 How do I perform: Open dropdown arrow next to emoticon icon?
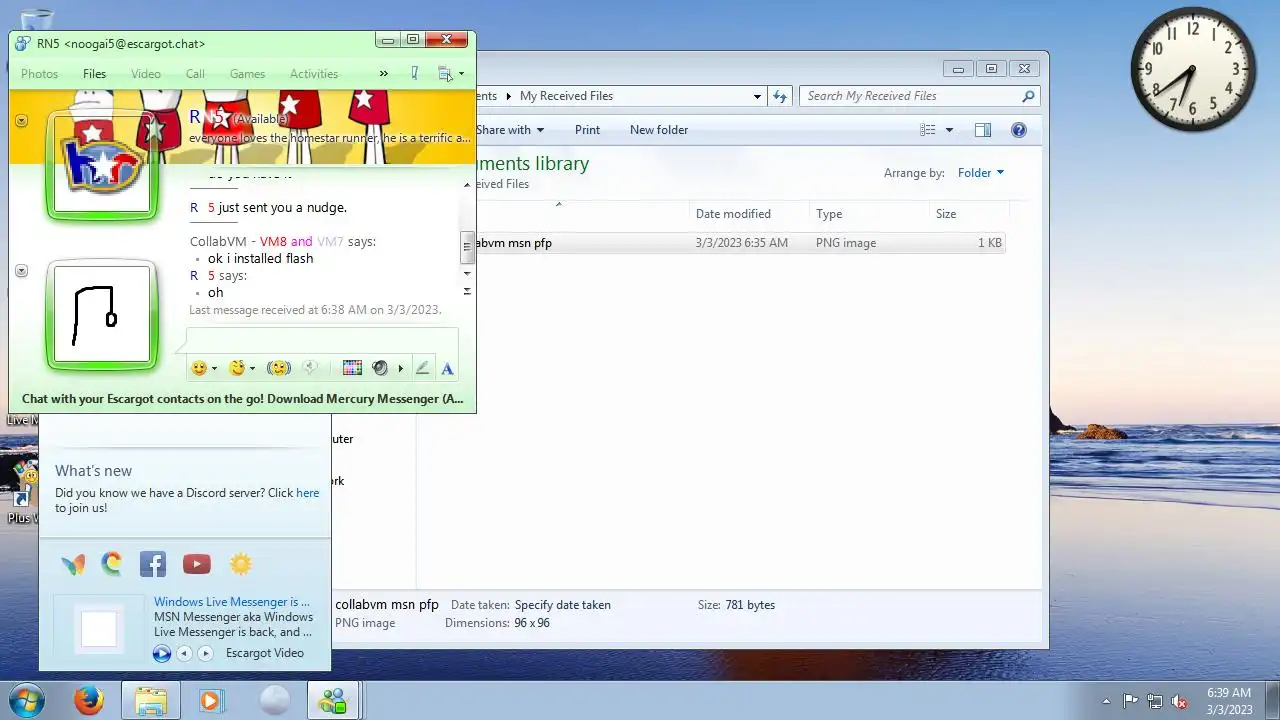click(214, 369)
